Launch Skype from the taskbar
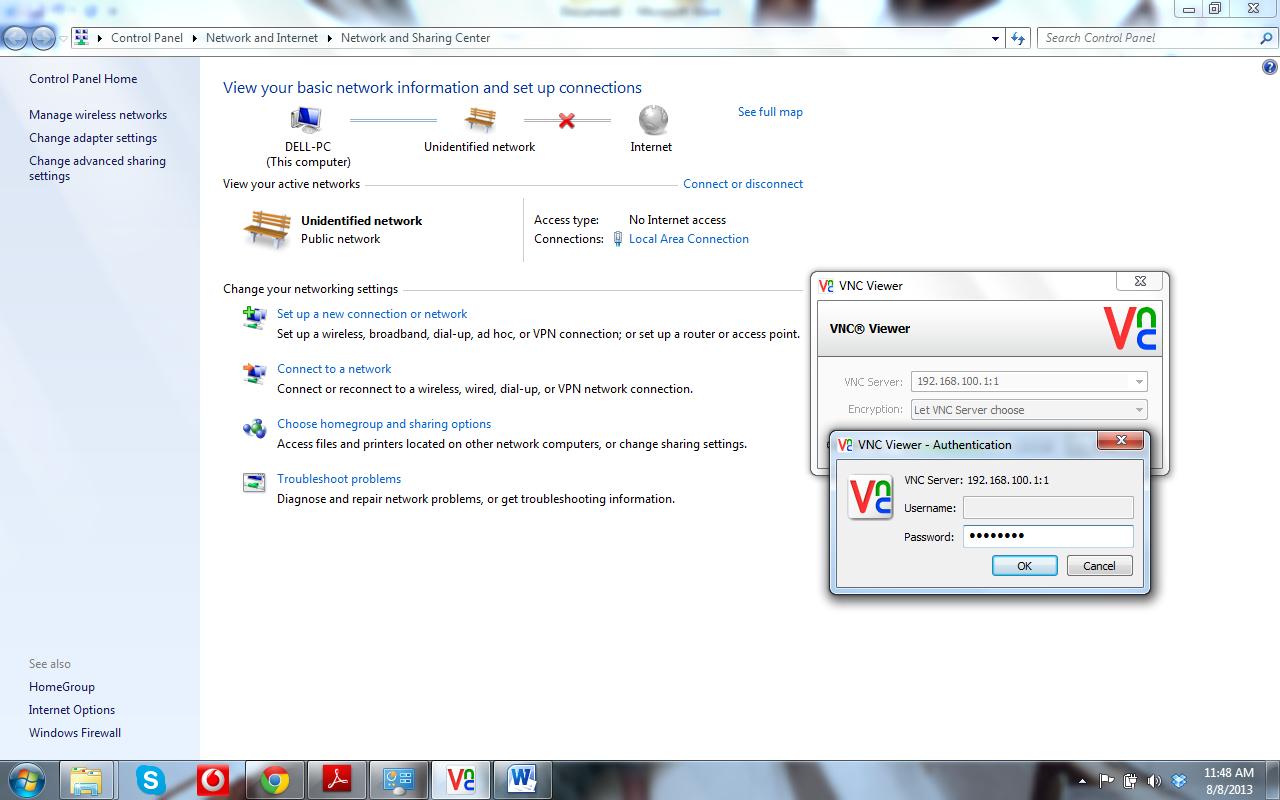 point(150,780)
